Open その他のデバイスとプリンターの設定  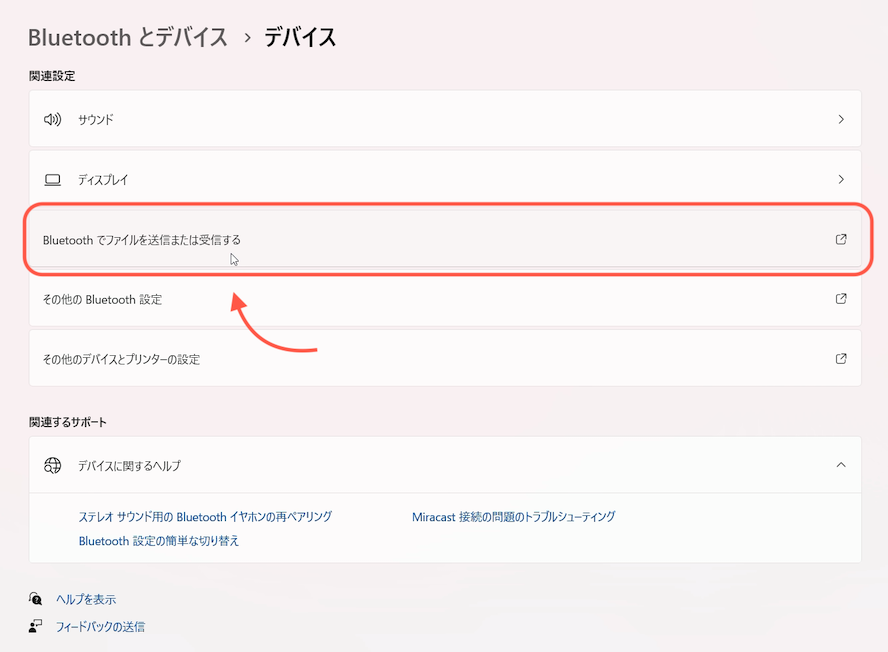445,359
